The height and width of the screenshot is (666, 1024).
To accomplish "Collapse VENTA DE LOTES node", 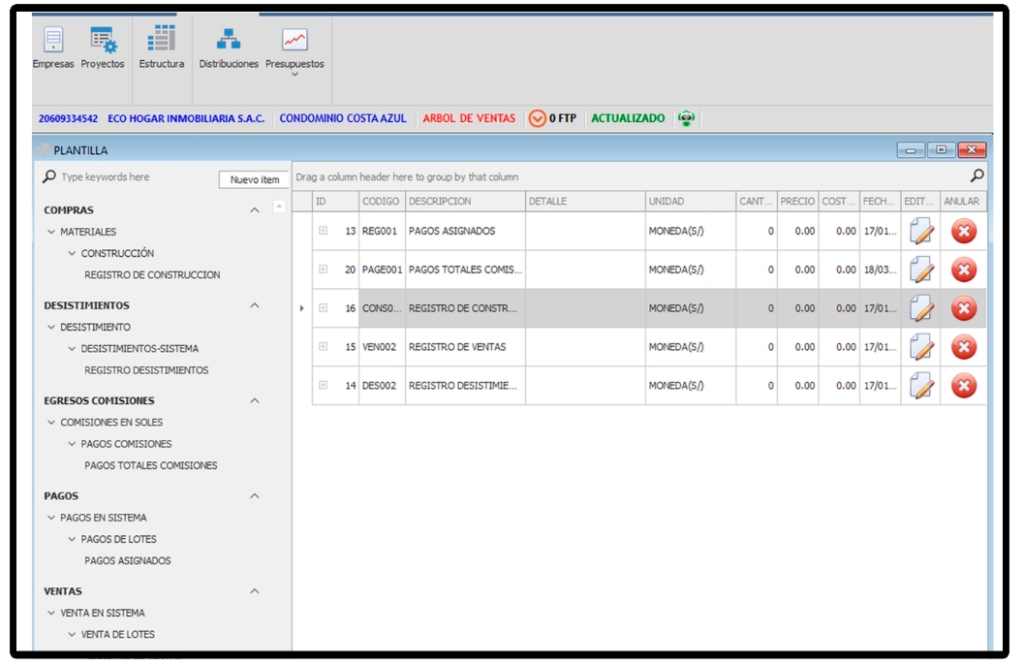I will 72,635.
